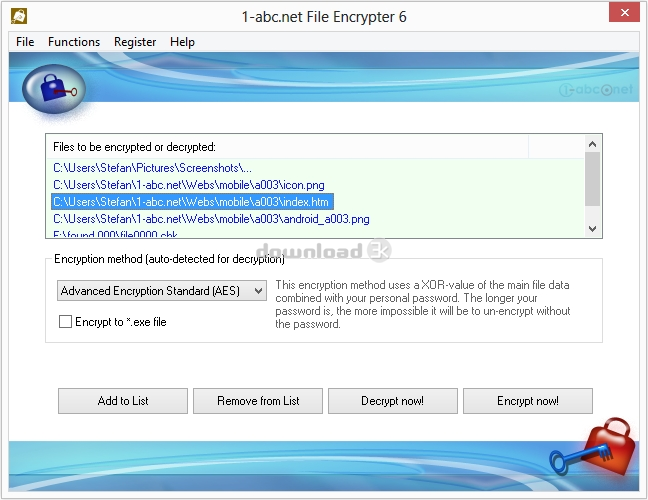648x500 pixels.
Task: Click the blue padlock logo in the banner
Action: tap(54, 89)
